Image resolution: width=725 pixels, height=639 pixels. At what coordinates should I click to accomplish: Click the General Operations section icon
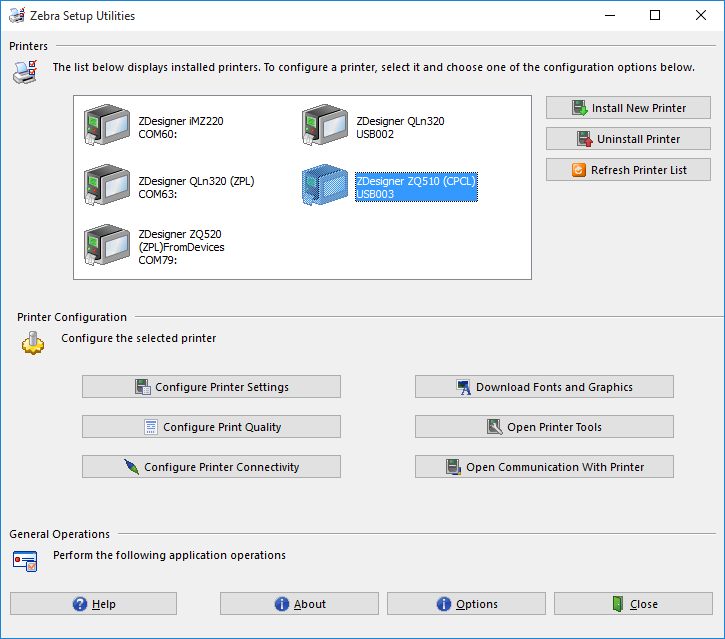coord(25,560)
